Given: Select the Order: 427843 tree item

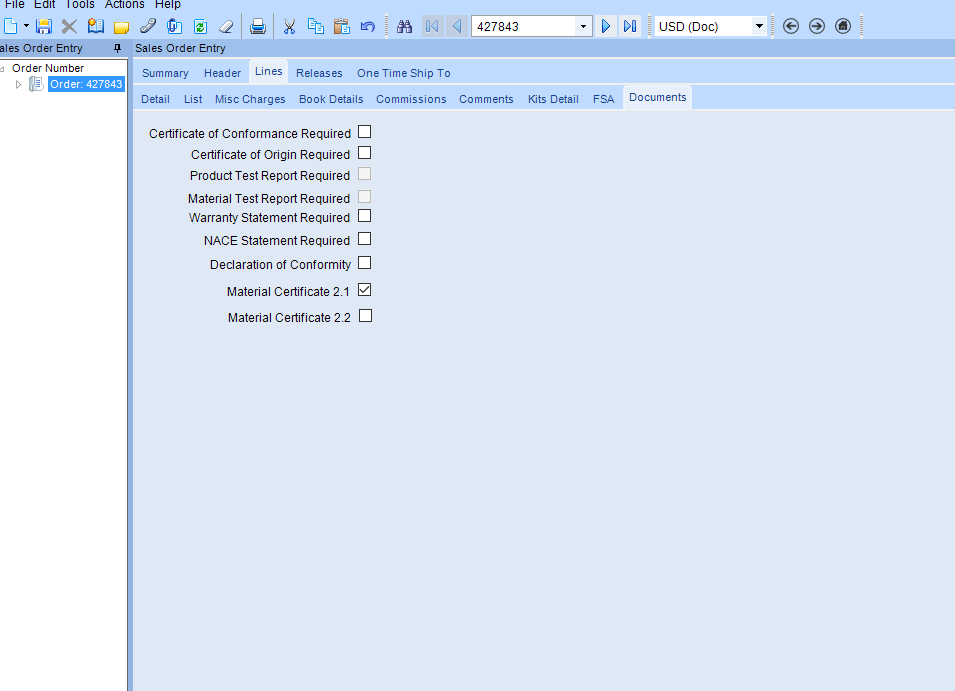Looking at the screenshot, I should (86, 84).
